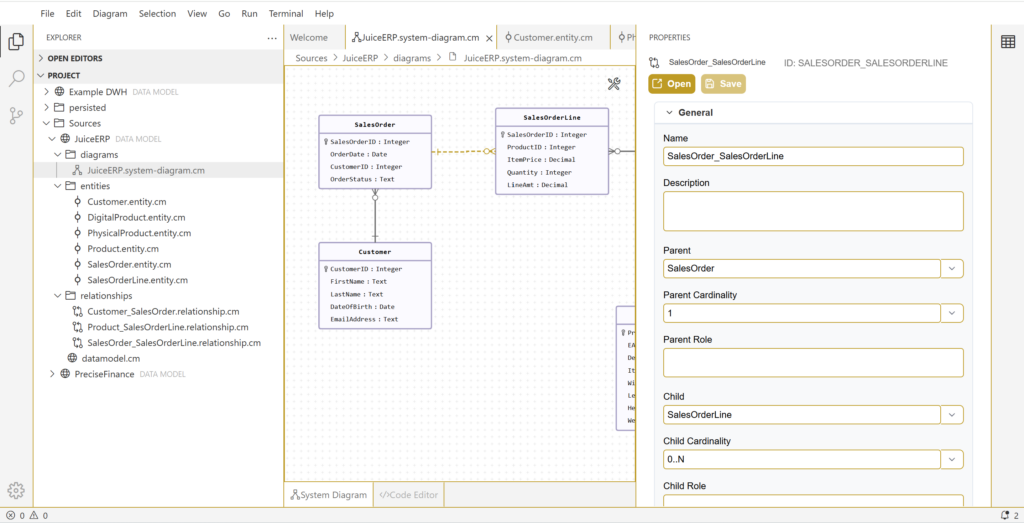
Task: Open the Child Cardinality dropdown
Action: click(952, 459)
